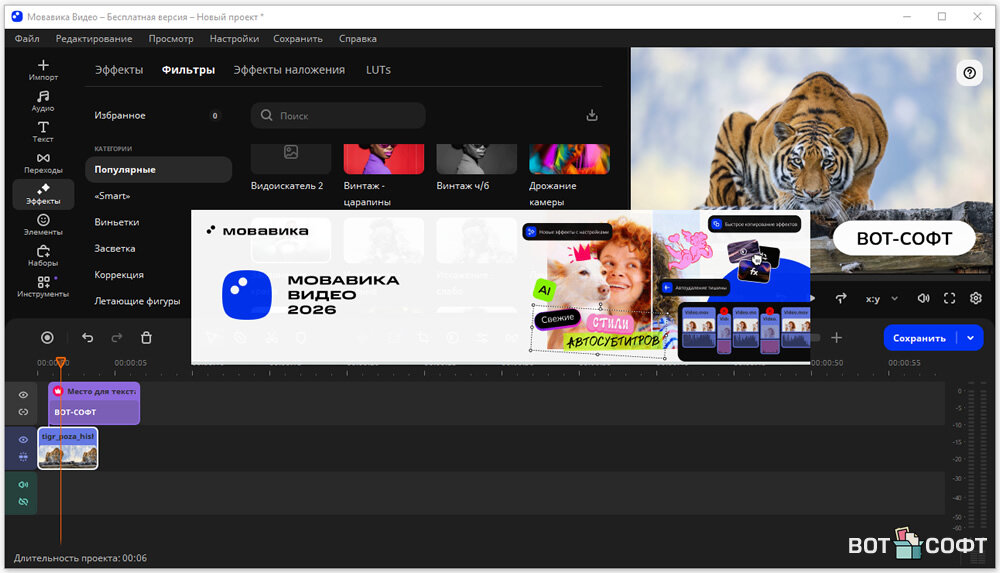Click the undo arrow above the timeline

pyautogui.click(x=88, y=338)
